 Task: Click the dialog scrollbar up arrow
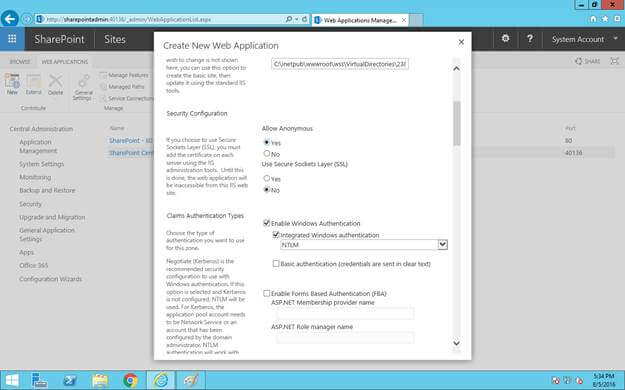[457, 68]
